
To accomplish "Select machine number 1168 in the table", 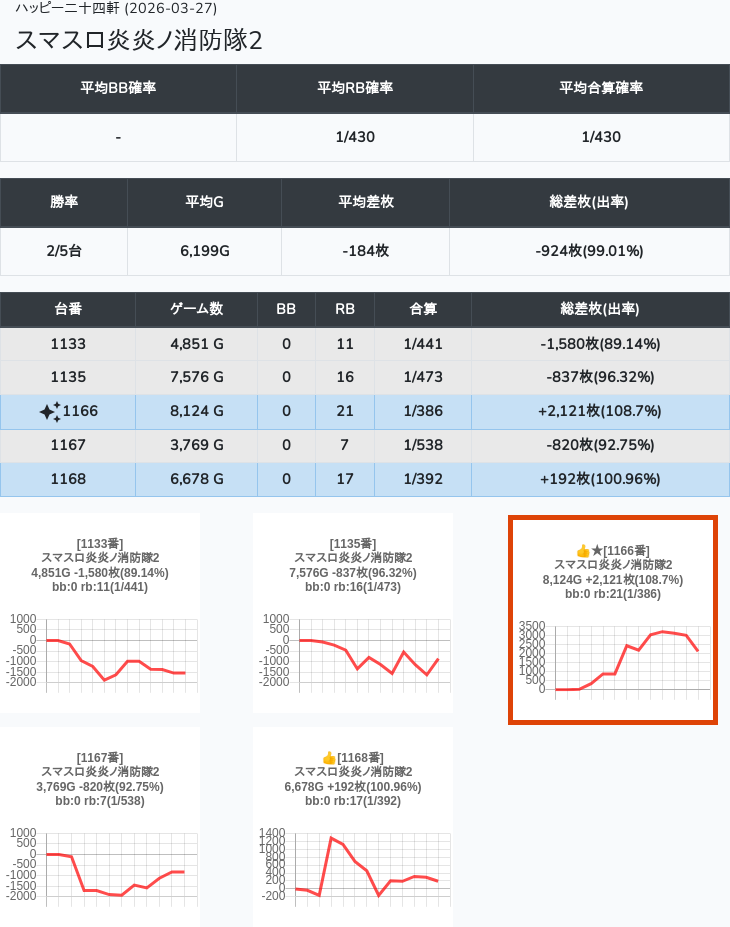I will click(68, 479).
